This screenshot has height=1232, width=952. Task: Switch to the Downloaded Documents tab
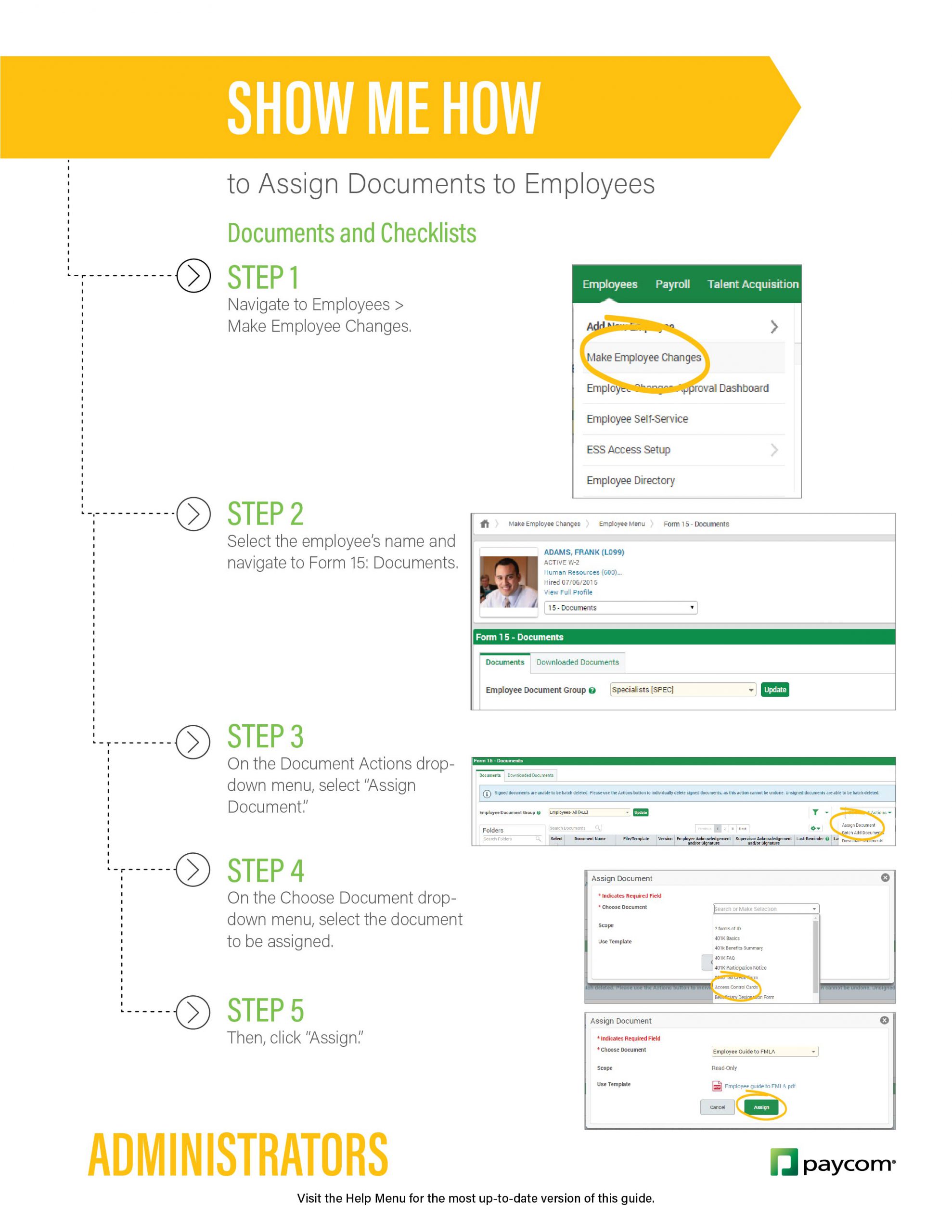[x=577, y=662]
